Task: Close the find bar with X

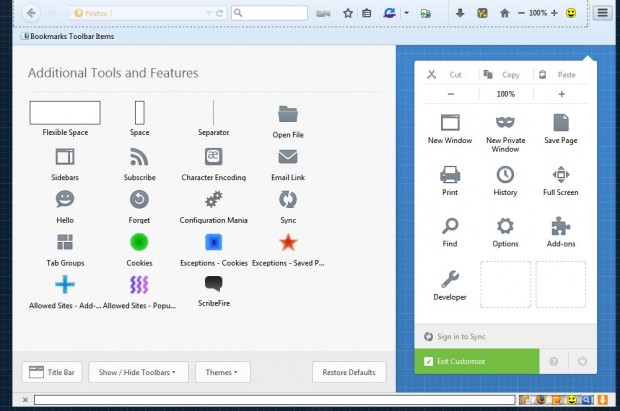Action: (25, 400)
